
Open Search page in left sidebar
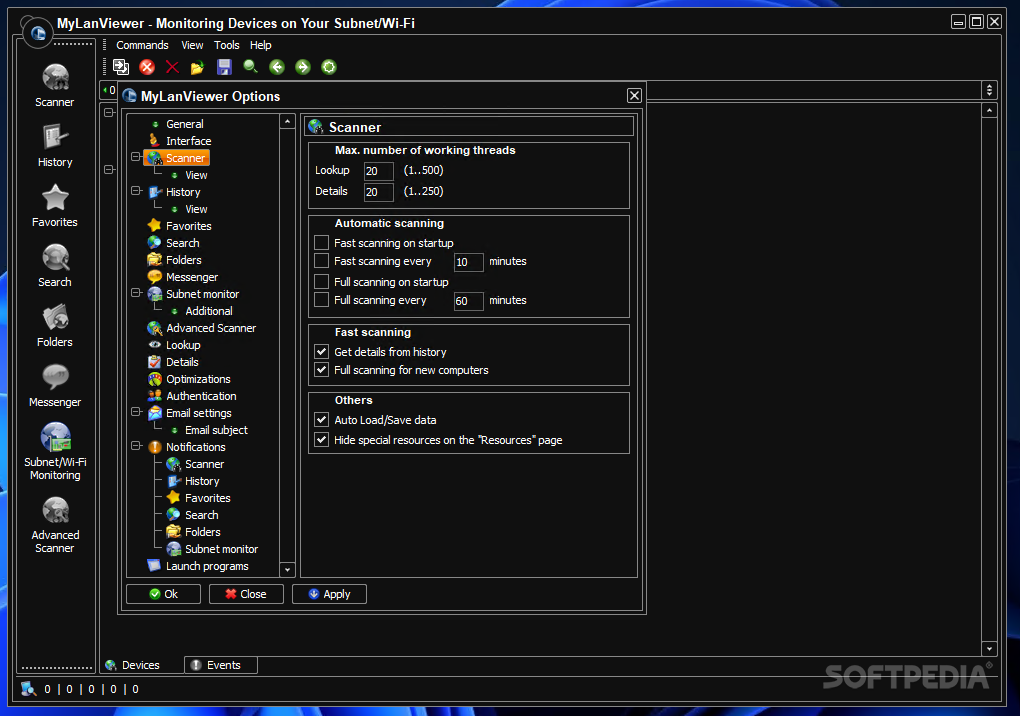(x=55, y=265)
